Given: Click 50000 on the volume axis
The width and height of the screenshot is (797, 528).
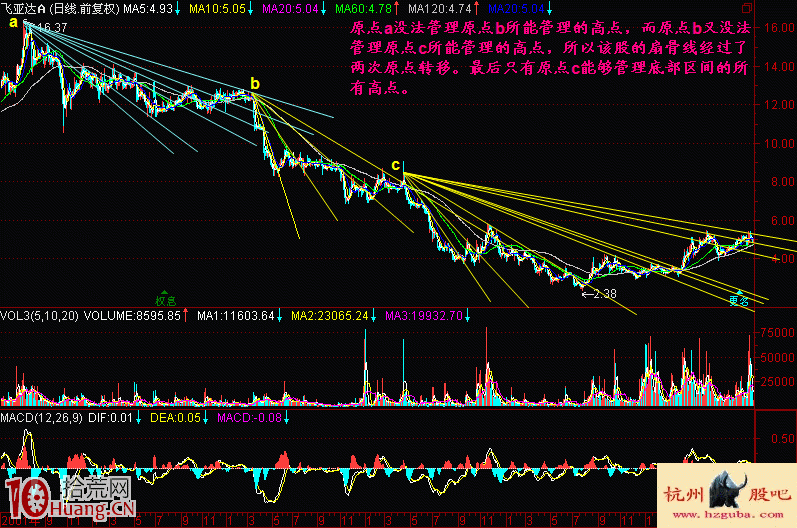Looking at the screenshot, I should pyautogui.click(x=777, y=357).
